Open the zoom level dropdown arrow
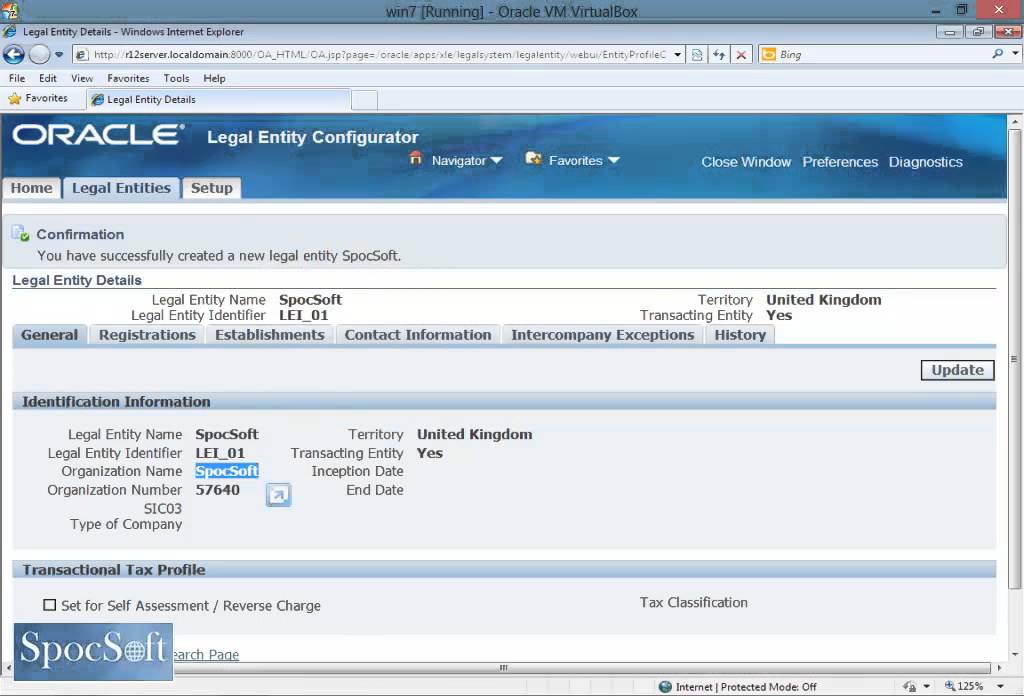Screen dimensions: 1024x696 click(1000, 686)
